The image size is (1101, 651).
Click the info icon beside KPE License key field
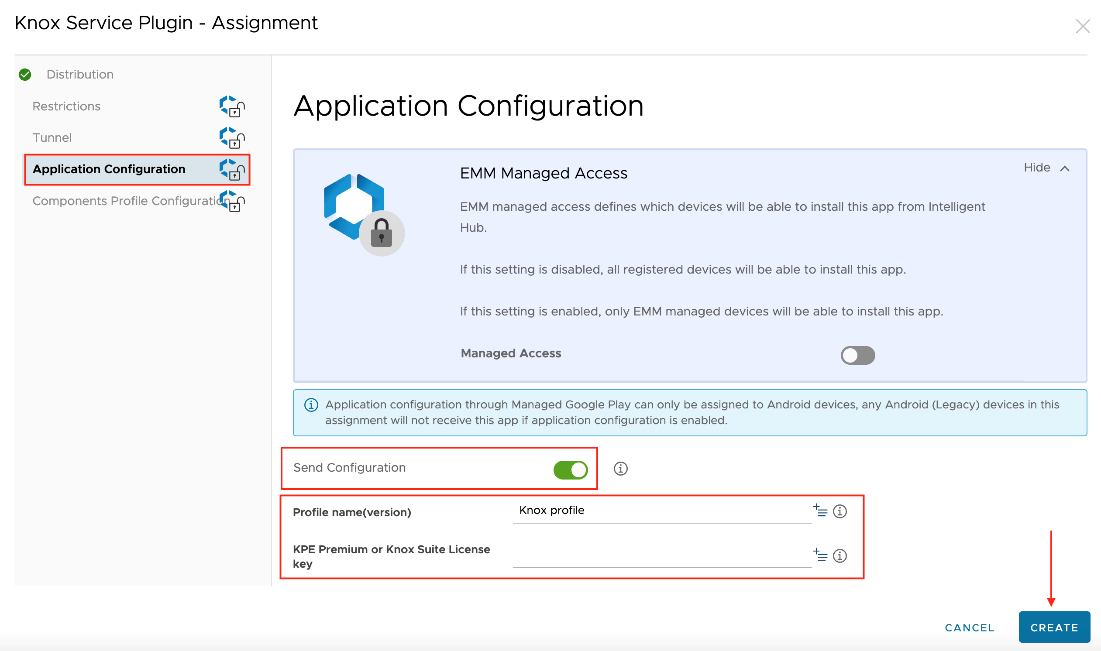[x=840, y=555]
